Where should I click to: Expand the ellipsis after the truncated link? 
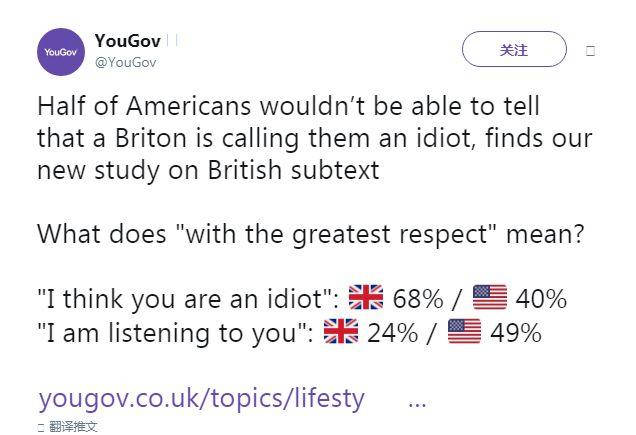tap(418, 400)
